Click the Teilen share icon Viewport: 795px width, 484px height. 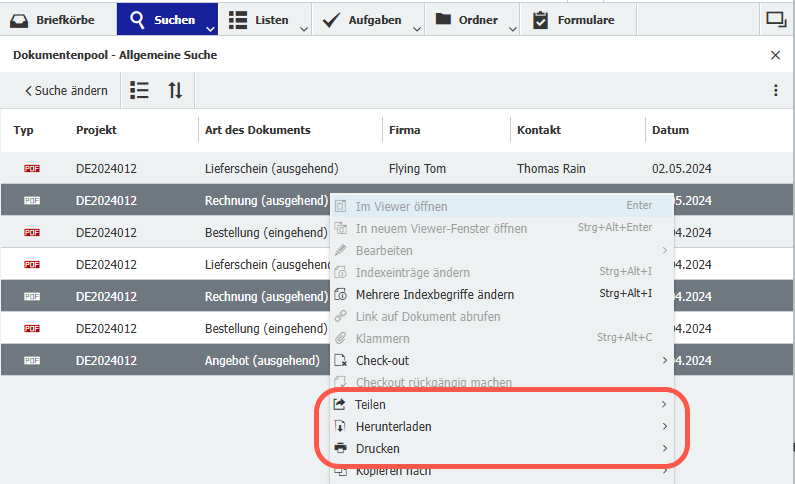click(x=340, y=405)
